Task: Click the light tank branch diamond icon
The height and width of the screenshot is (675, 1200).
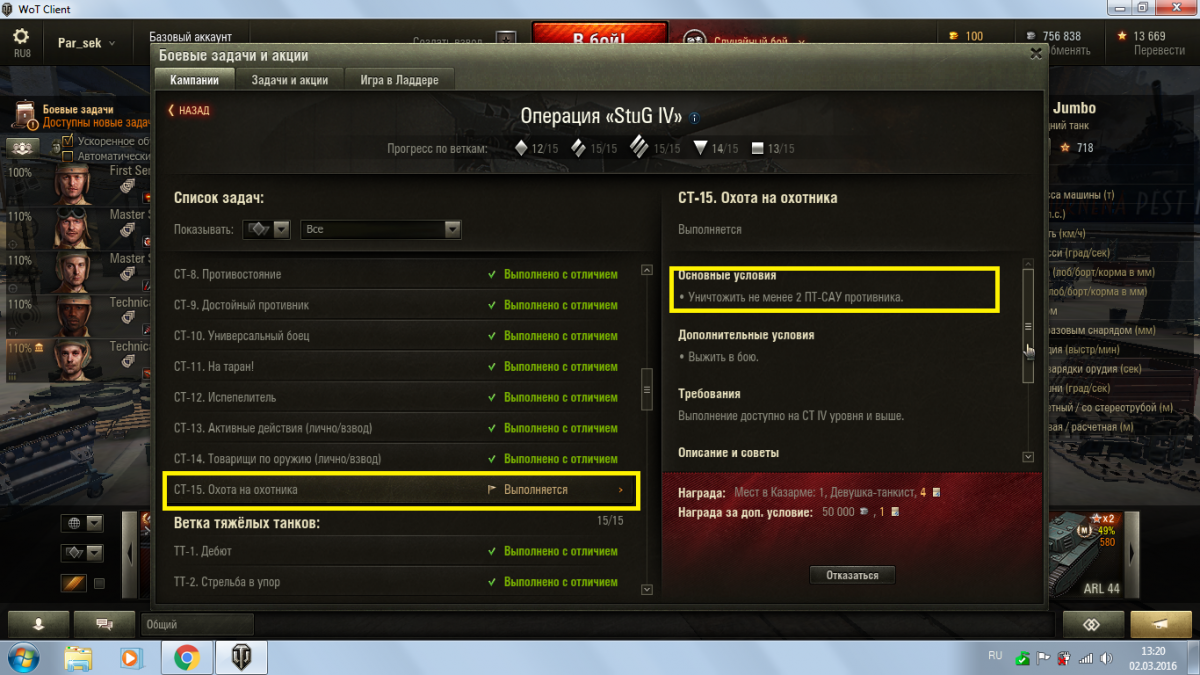Action: (521, 148)
